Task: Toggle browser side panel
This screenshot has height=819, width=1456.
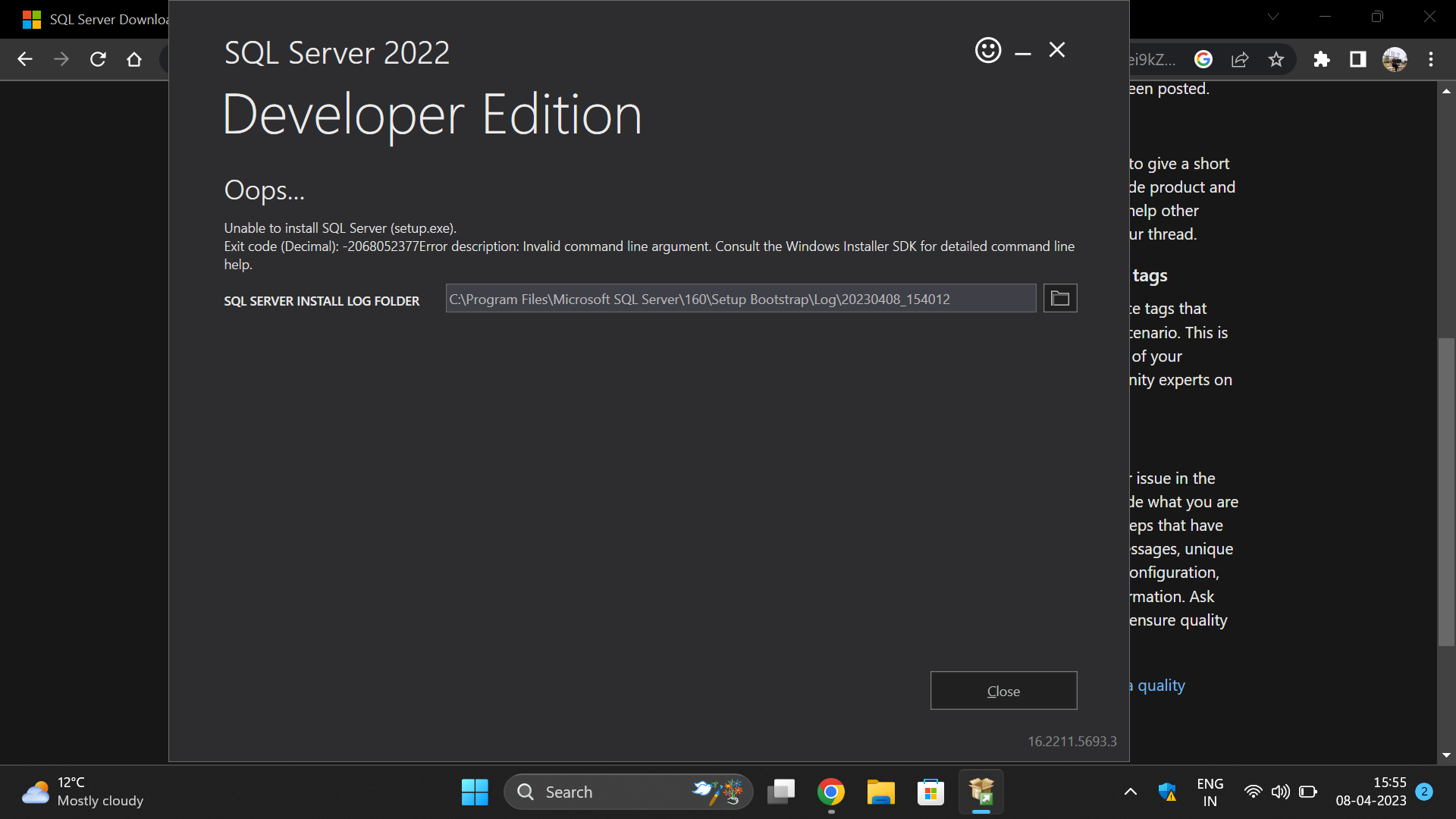Action: pyautogui.click(x=1357, y=59)
